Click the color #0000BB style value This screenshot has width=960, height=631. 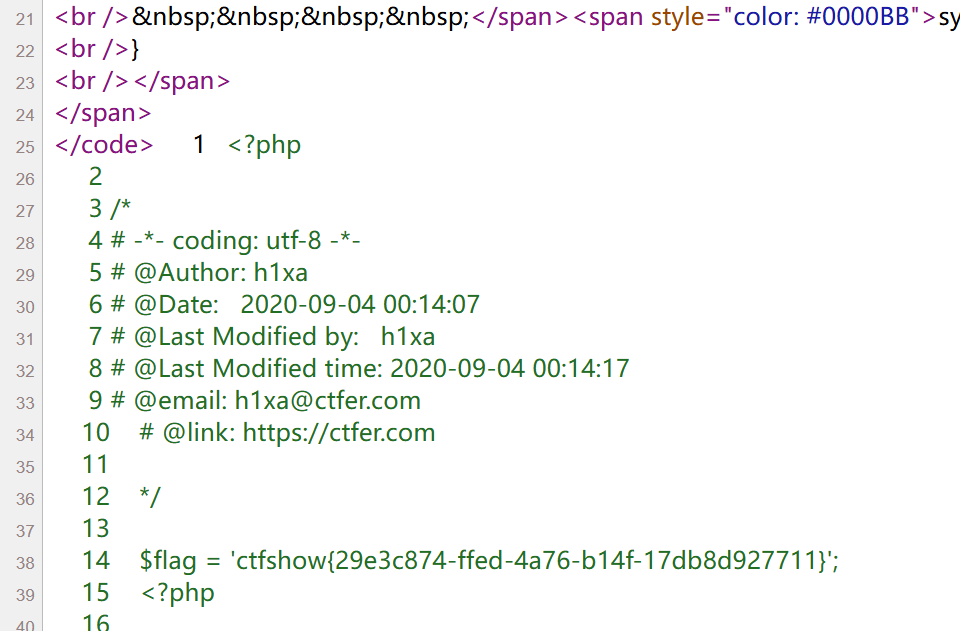[x=821, y=17]
